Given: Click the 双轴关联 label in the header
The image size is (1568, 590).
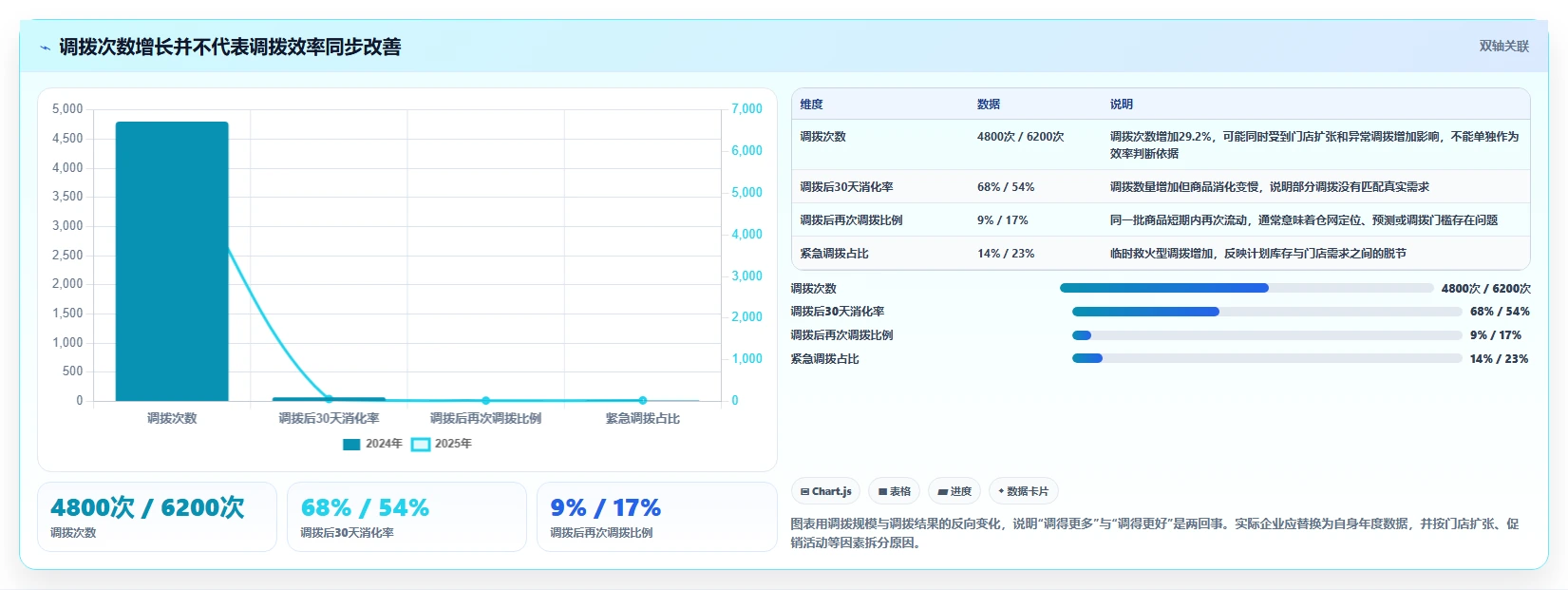Looking at the screenshot, I should click(x=1504, y=46).
